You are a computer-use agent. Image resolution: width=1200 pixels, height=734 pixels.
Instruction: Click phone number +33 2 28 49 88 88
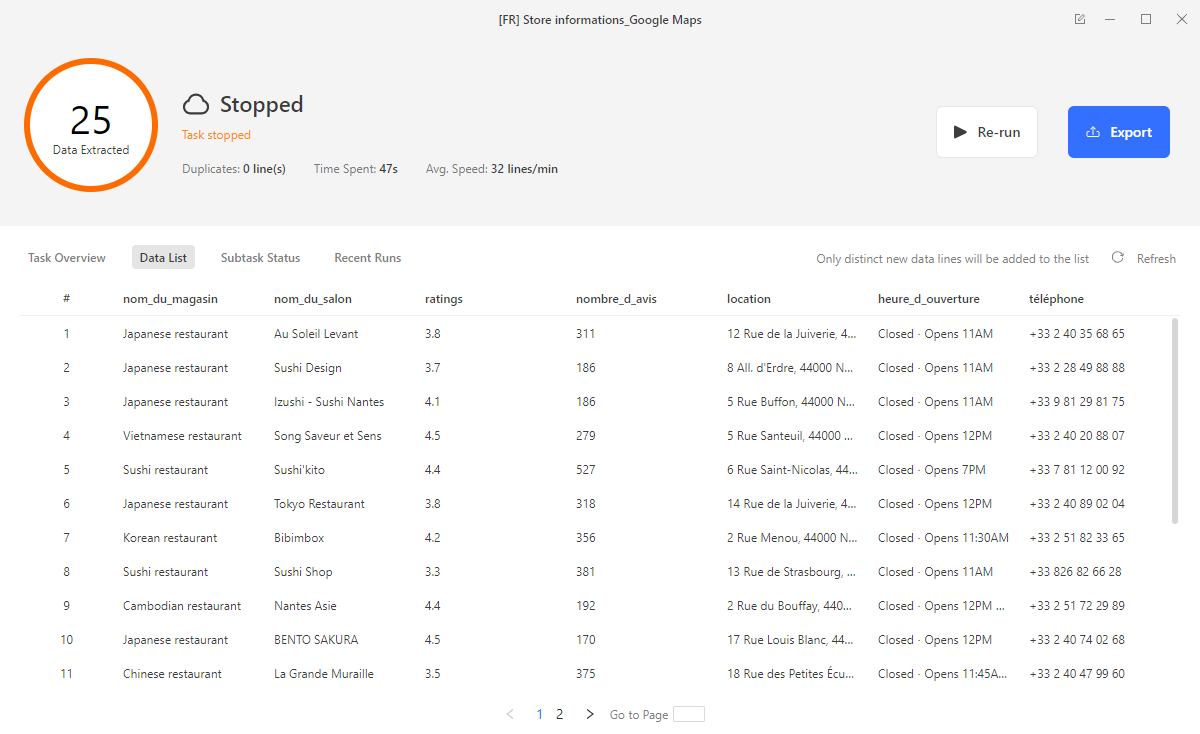(1077, 368)
